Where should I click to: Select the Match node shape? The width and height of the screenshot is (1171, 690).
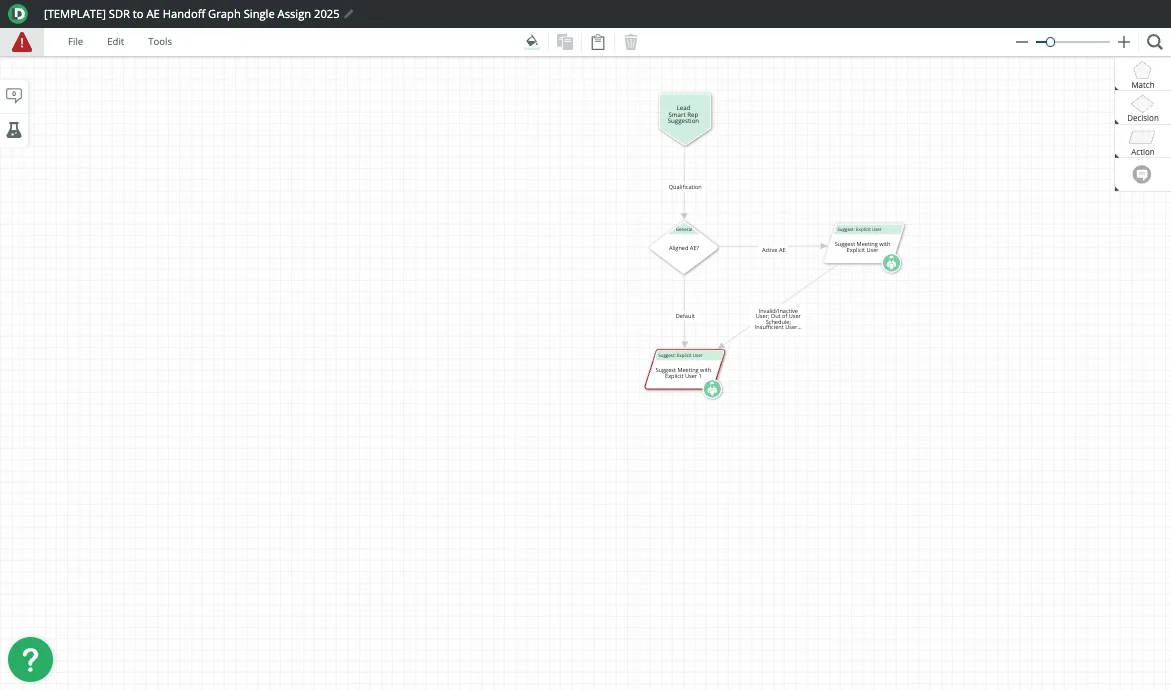coord(1142,72)
